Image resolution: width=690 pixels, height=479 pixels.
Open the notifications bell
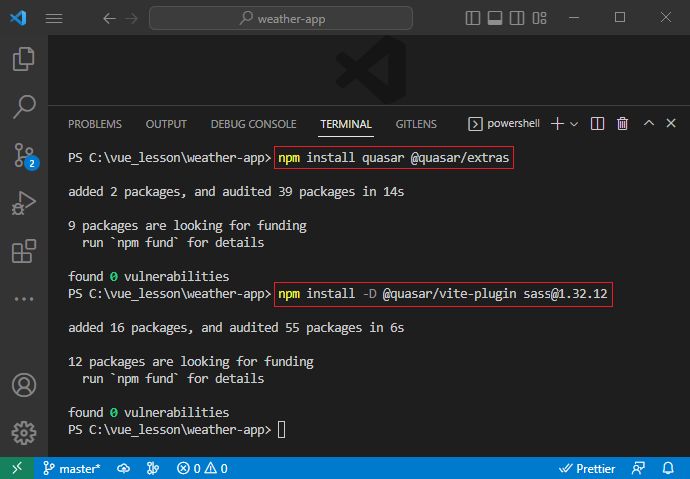pyautogui.click(x=668, y=468)
